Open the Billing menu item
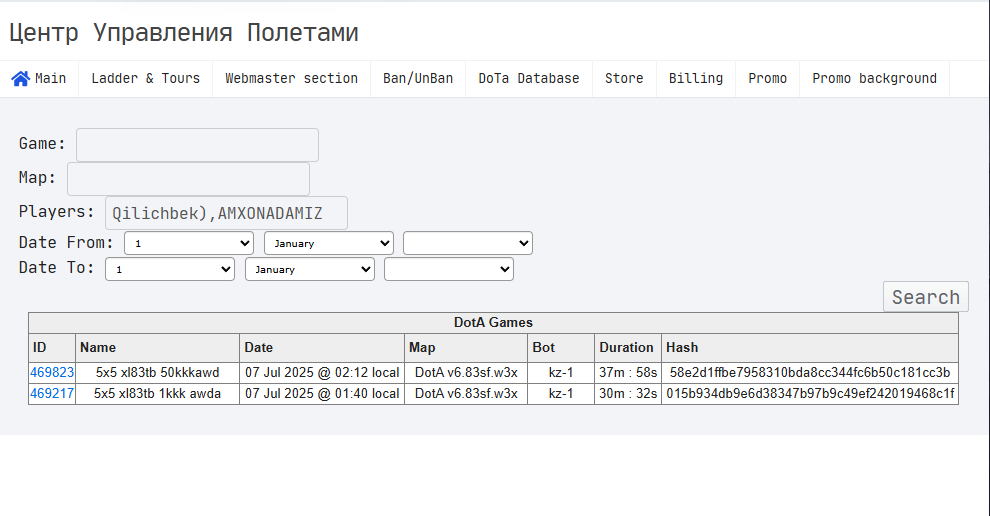Screen dimensions: 990x516 point(696,78)
